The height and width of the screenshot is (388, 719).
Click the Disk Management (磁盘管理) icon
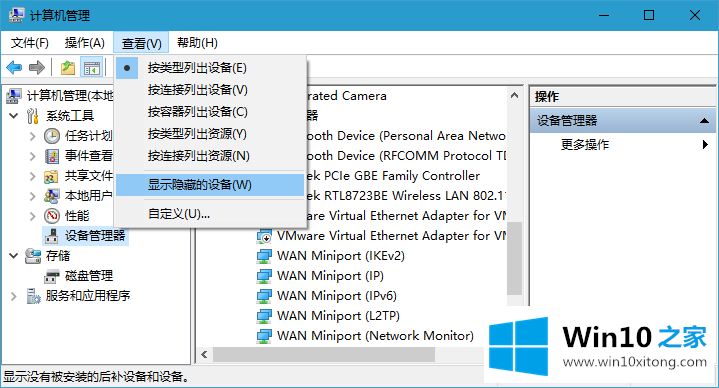tap(52, 276)
